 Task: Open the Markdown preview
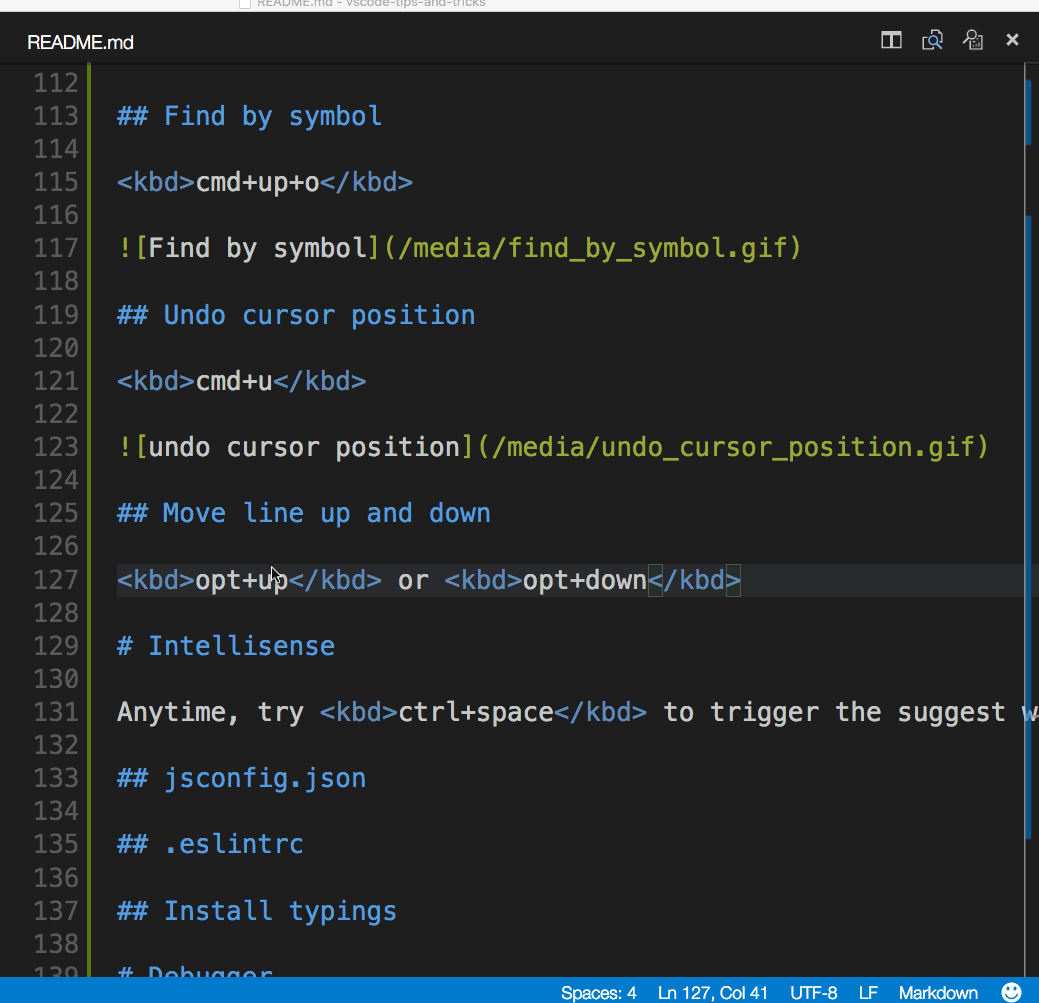pyautogui.click(x=932, y=40)
